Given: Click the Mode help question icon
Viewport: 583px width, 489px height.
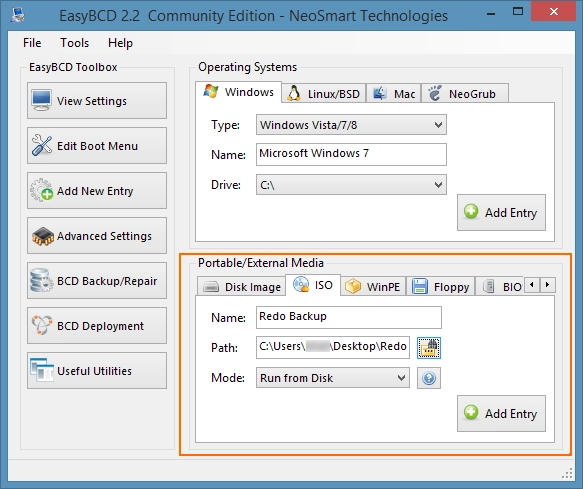Looking at the screenshot, I should click(x=429, y=378).
